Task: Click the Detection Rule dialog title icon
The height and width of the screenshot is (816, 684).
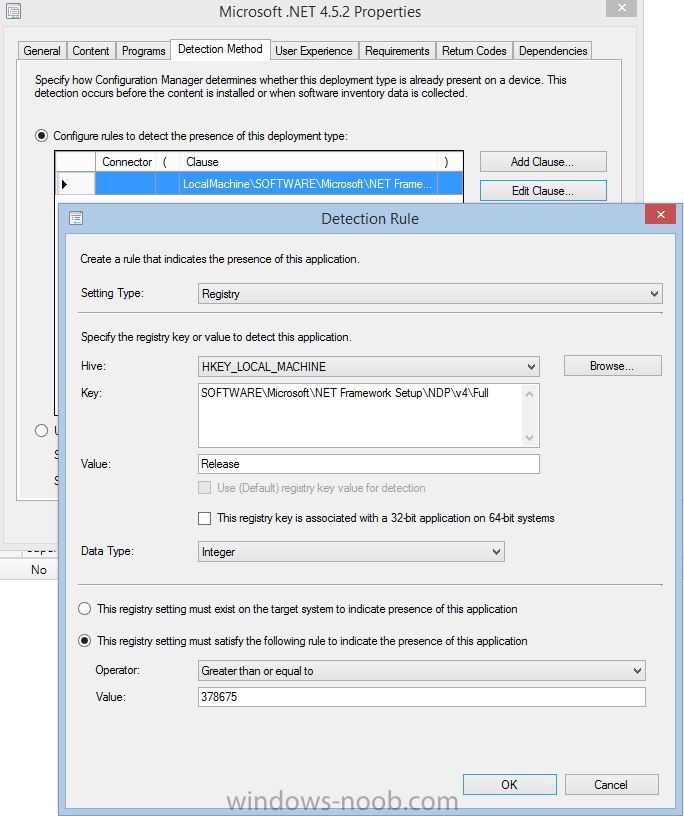Action: pos(76,218)
